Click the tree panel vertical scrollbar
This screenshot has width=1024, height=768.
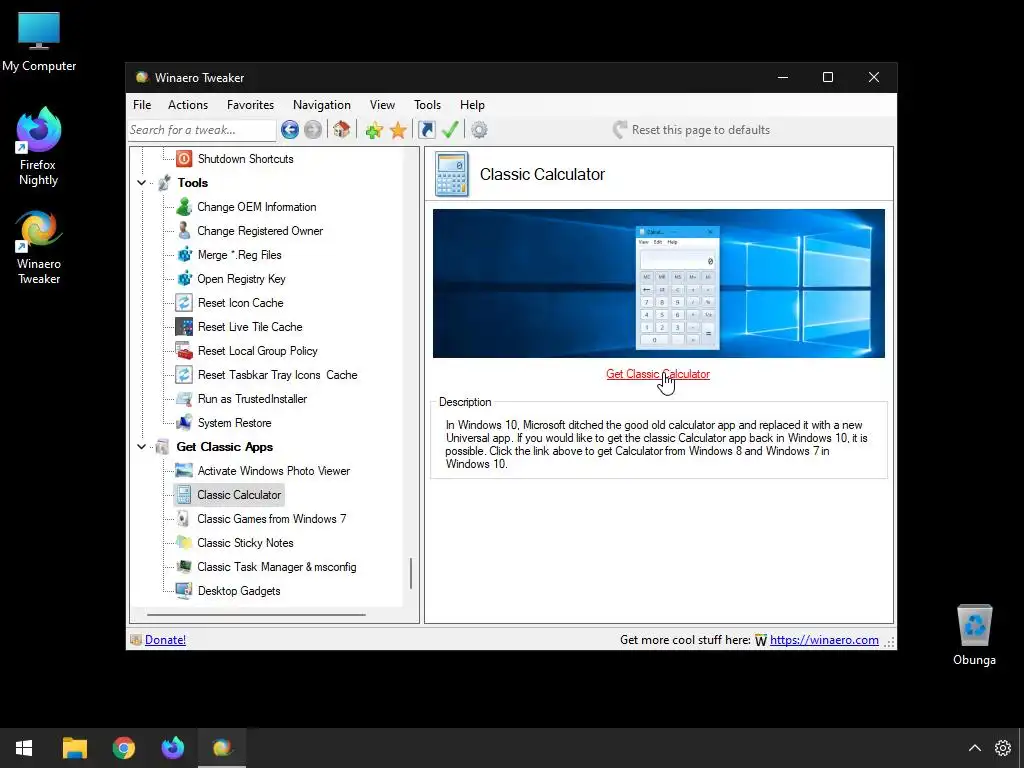click(x=411, y=573)
